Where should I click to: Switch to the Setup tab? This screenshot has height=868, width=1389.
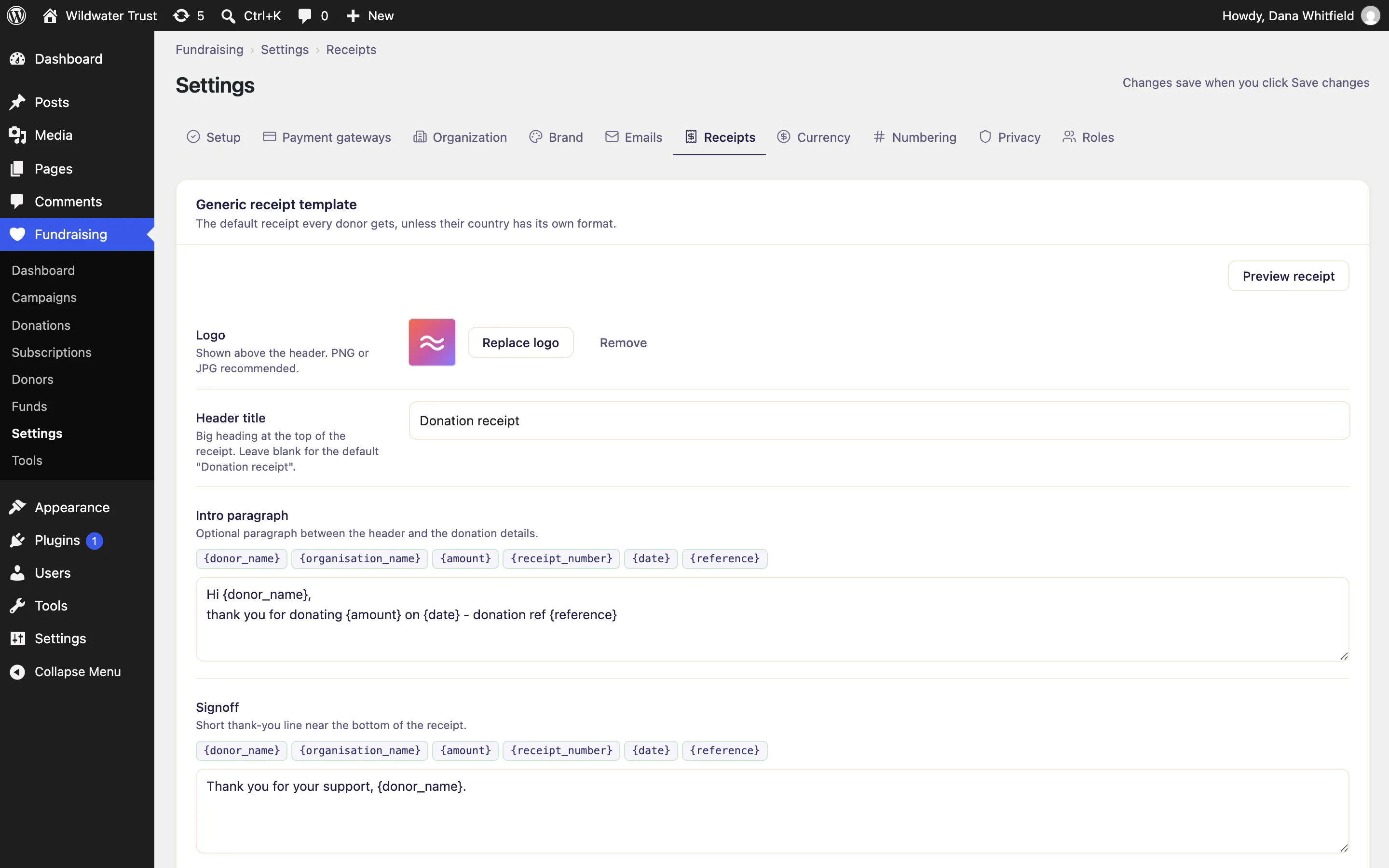(x=214, y=137)
